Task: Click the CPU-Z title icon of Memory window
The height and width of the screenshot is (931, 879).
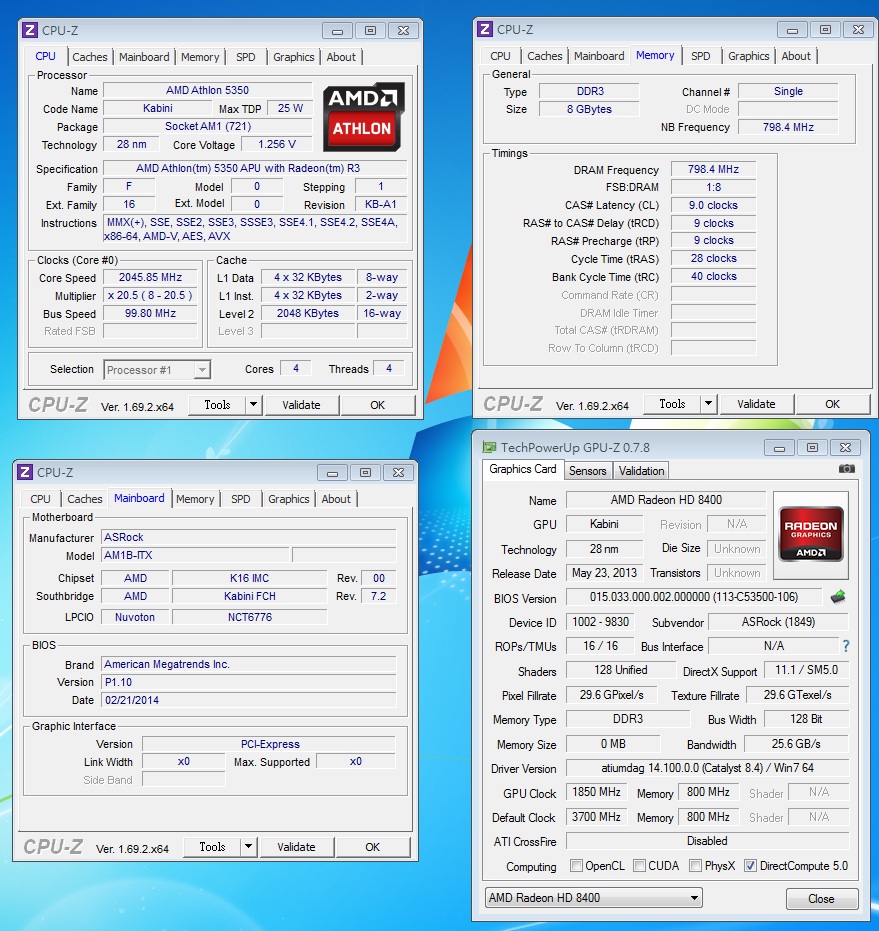Action: coord(485,29)
